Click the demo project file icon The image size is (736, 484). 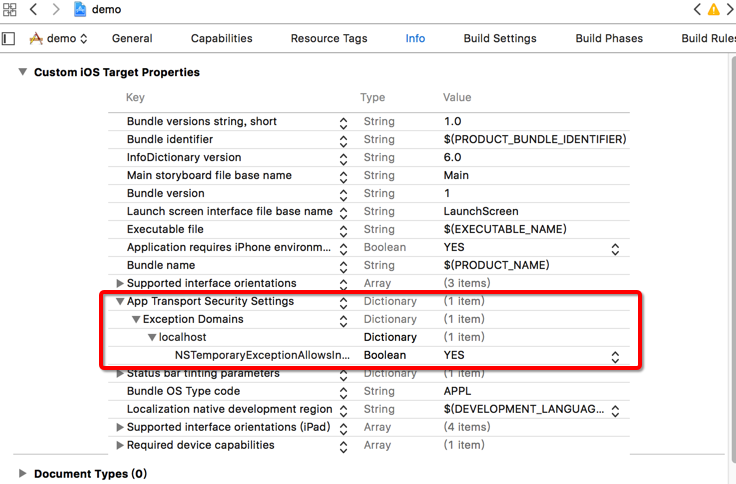tap(80, 10)
